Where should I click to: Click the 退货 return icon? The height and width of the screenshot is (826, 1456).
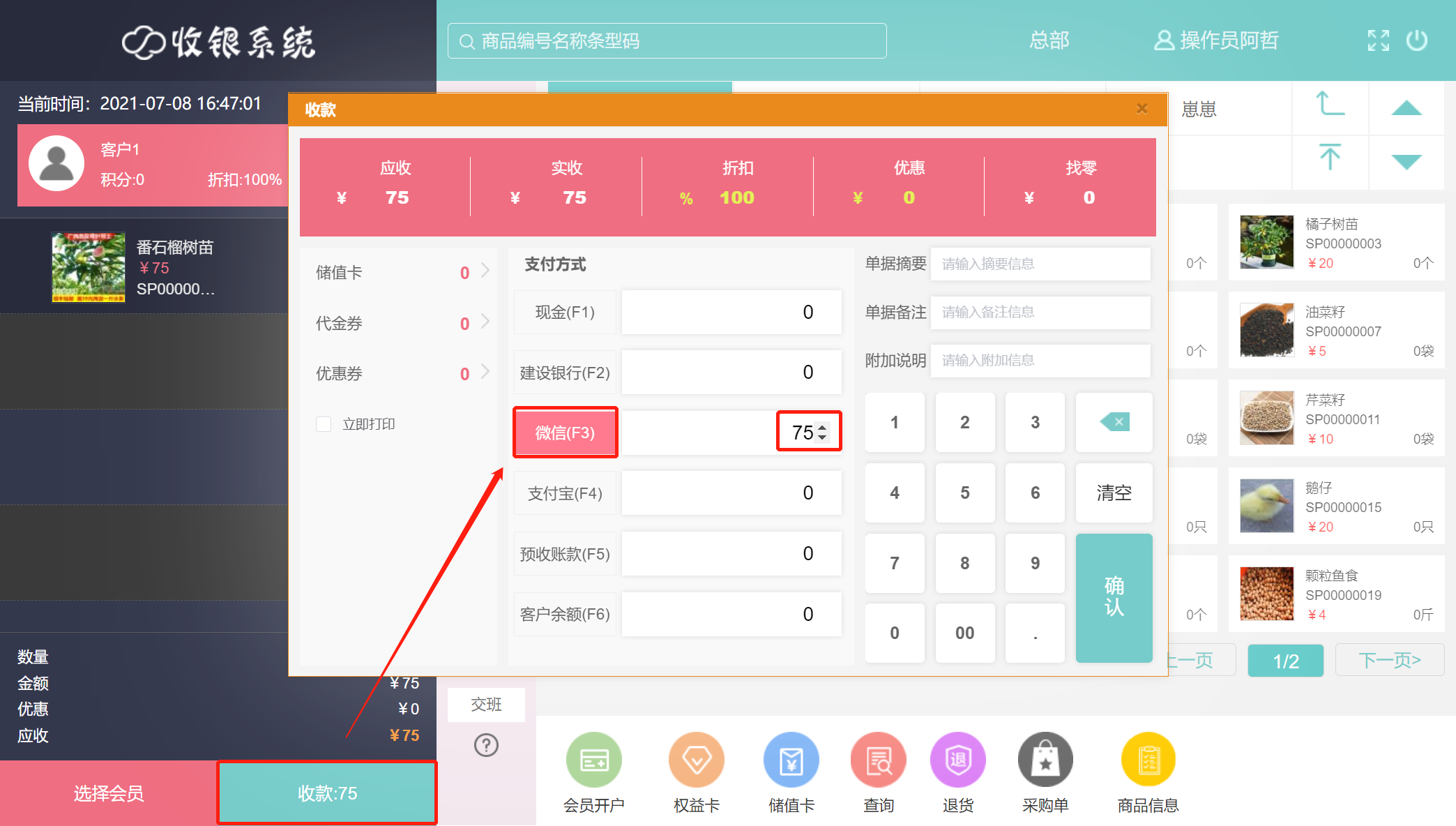pos(957,760)
